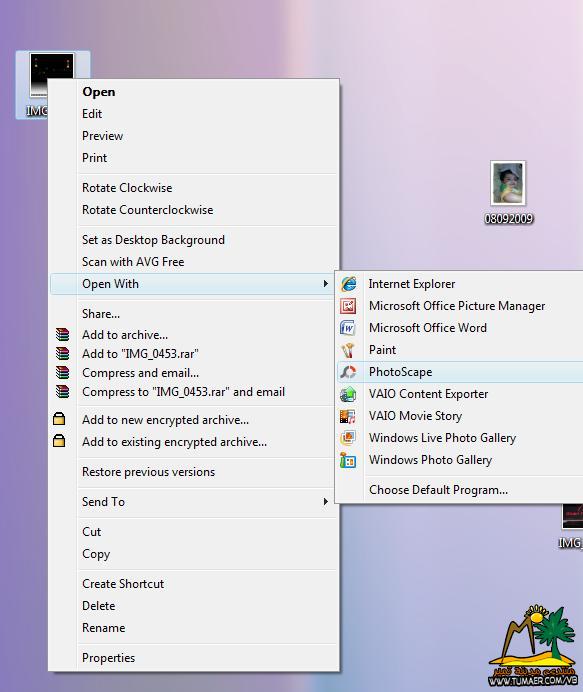
Task: Choose Restore previous versions entry
Action: pyautogui.click(x=148, y=472)
